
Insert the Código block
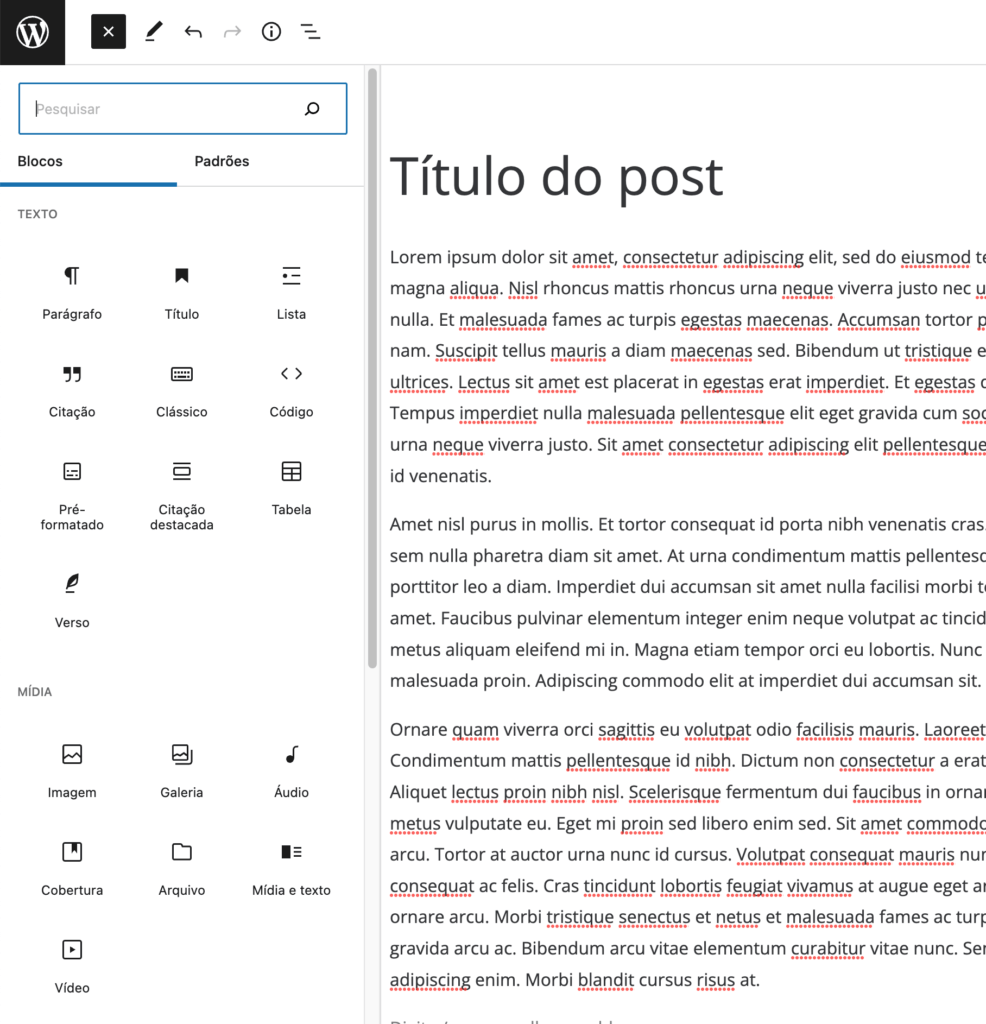(x=291, y=388)
